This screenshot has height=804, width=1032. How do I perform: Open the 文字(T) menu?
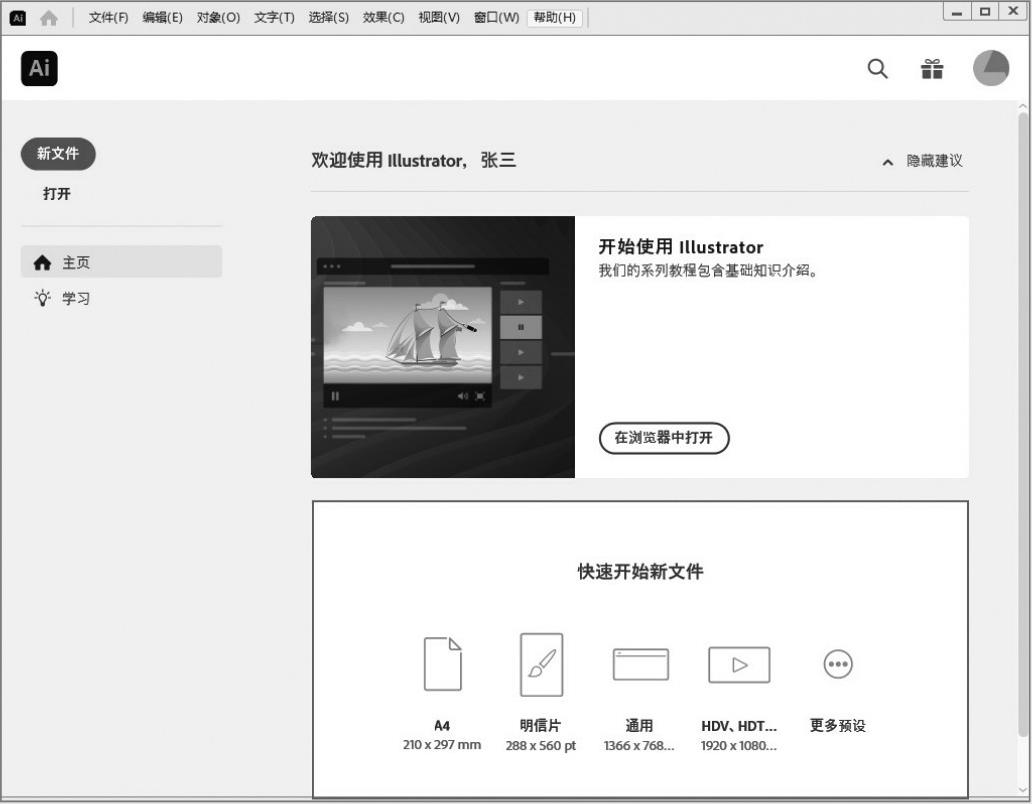(x=274, y=18)
